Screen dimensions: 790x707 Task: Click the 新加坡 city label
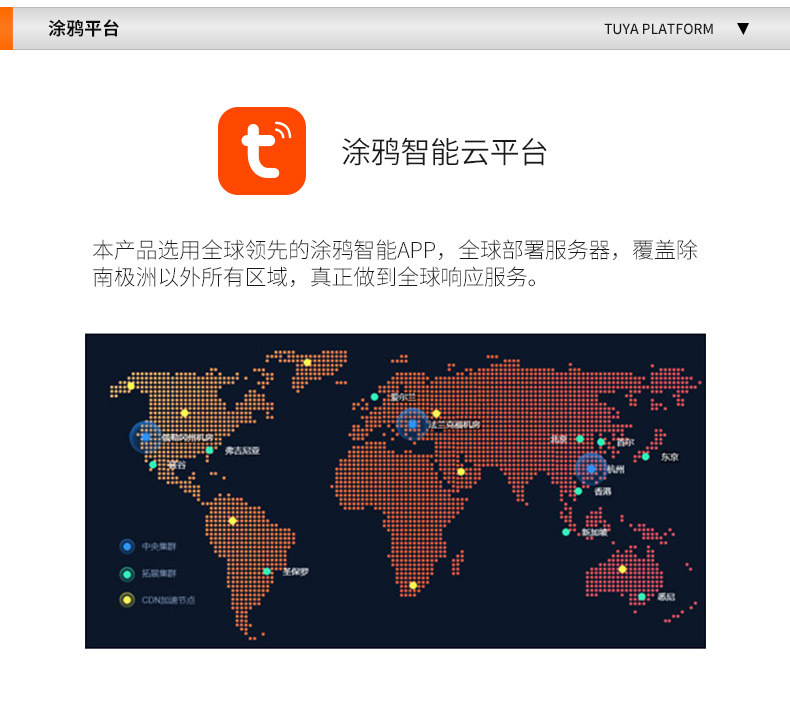[x=595, y=532]
